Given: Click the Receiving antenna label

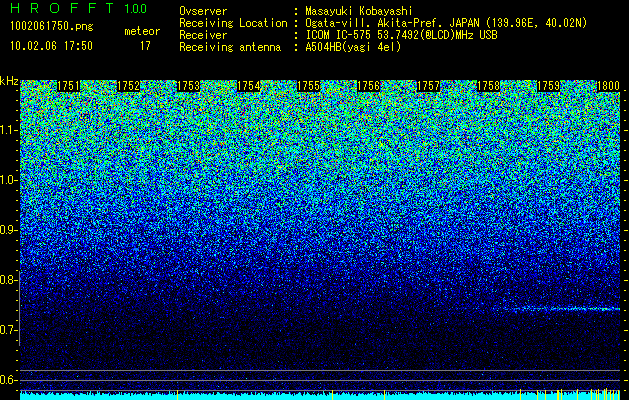Looking at the screenshot, I should pos(230,47).
